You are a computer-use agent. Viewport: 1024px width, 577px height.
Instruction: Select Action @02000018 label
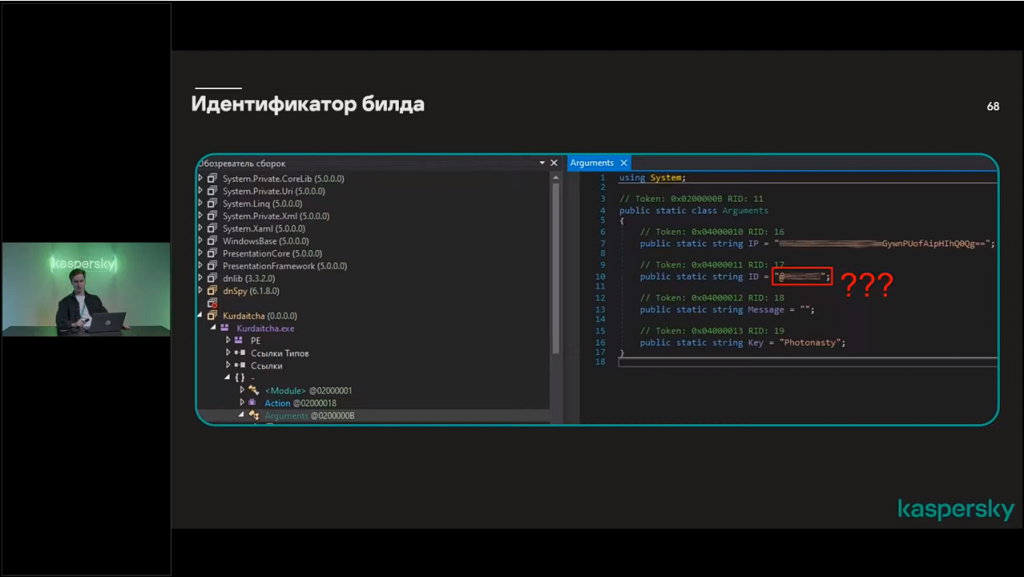click(300, 403)
